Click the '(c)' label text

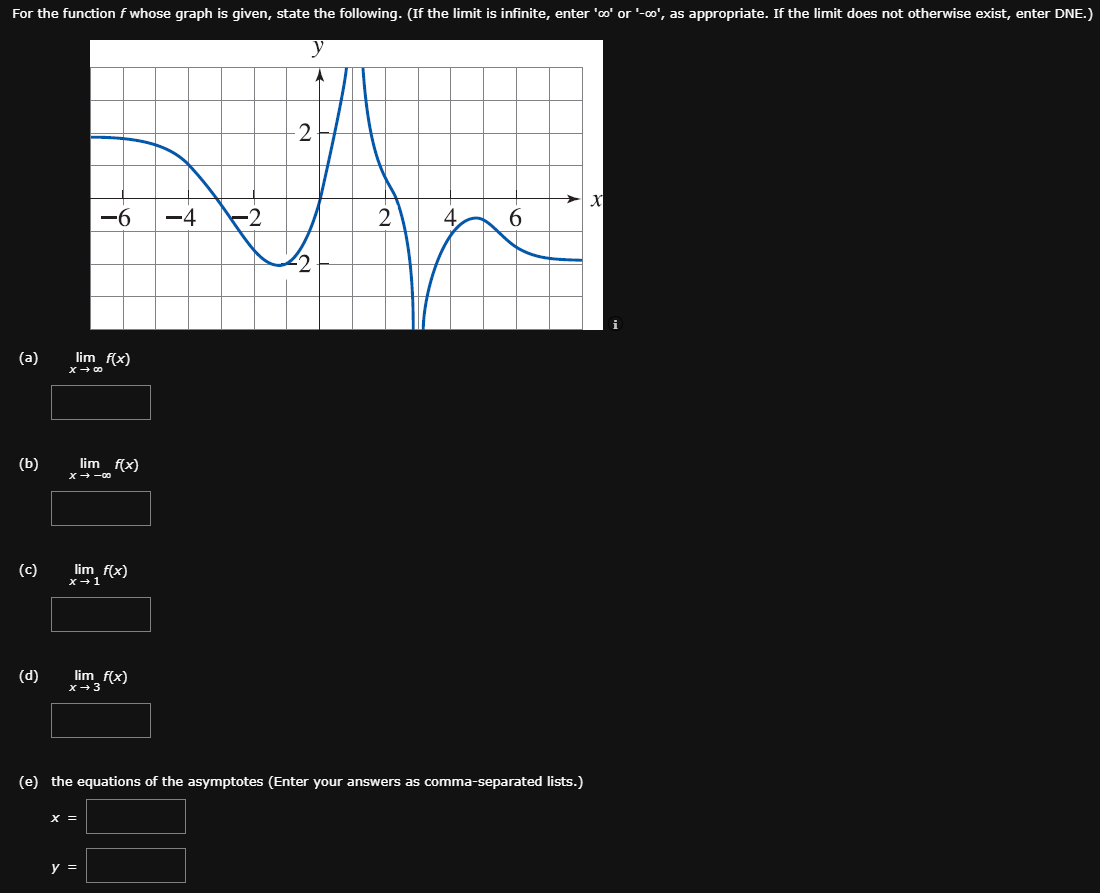point(27,568)
